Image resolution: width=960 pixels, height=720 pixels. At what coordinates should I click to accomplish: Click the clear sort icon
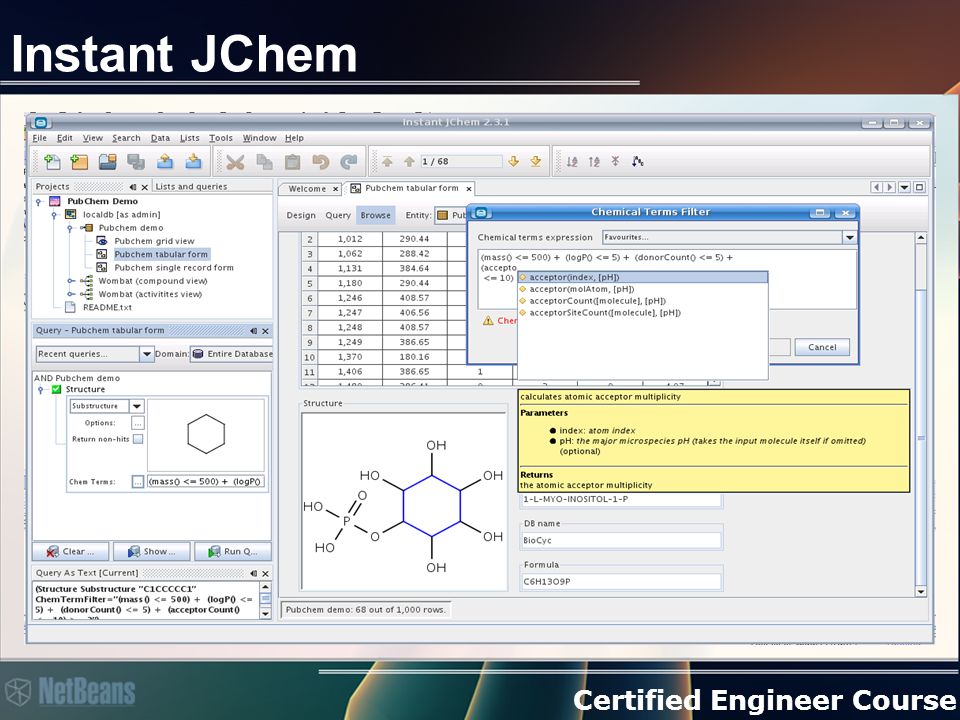pyautogui.click(x=615, y=161)
